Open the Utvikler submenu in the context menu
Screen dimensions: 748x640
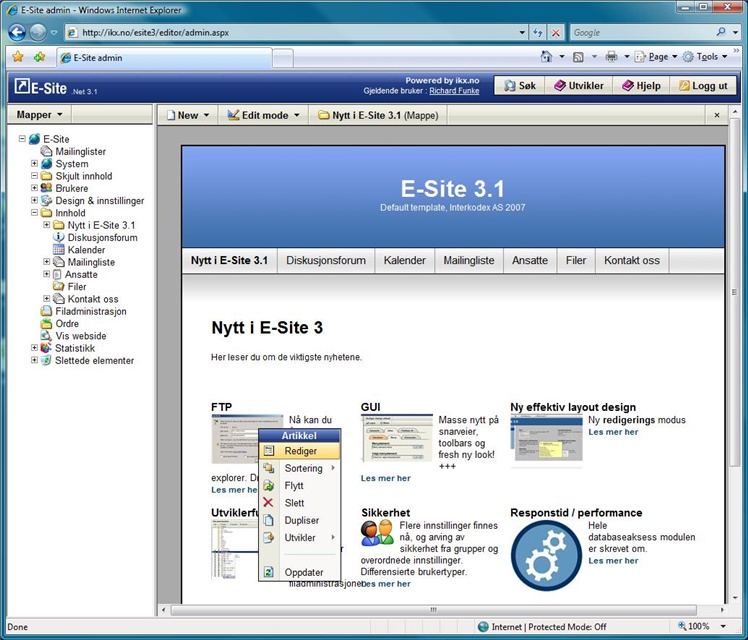click(300, 537)
